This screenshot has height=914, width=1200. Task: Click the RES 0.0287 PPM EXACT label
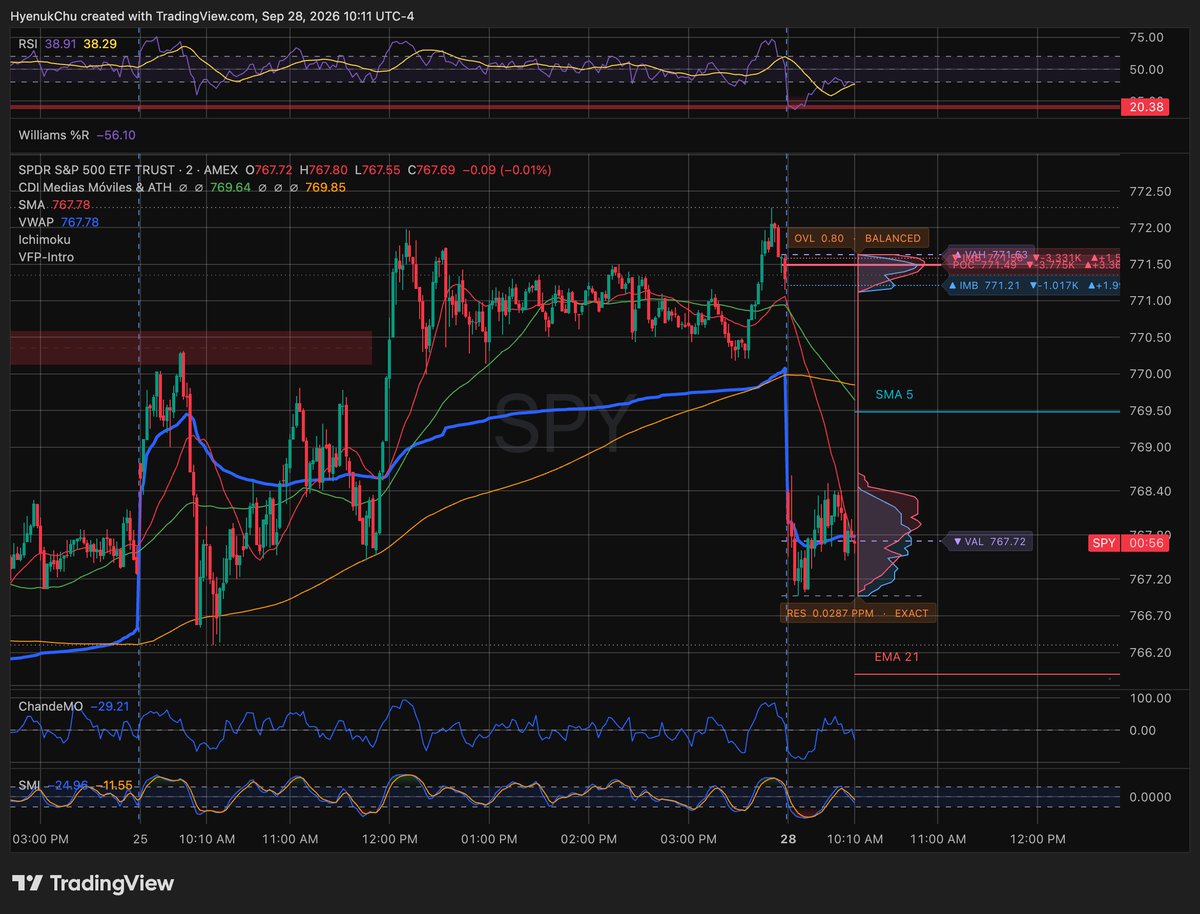point(859,613)
